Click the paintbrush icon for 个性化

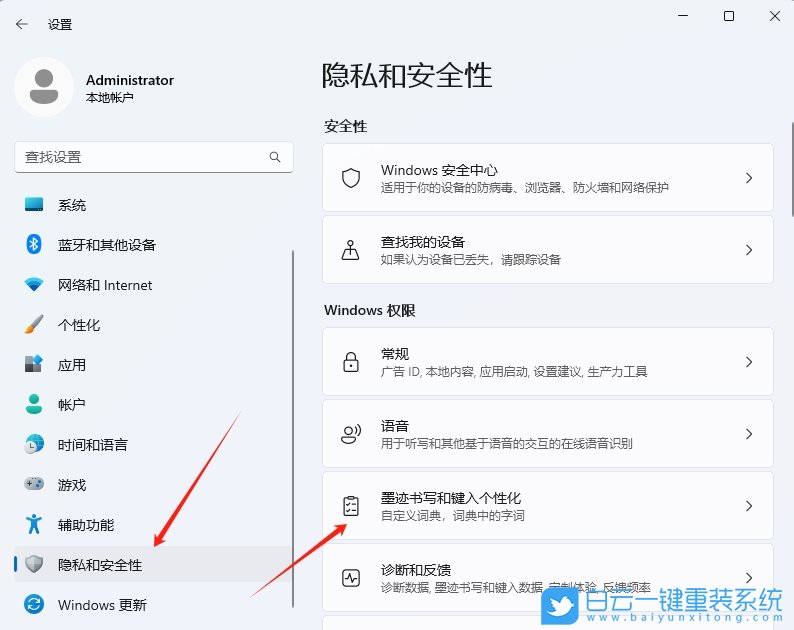[x=34, y=325]
